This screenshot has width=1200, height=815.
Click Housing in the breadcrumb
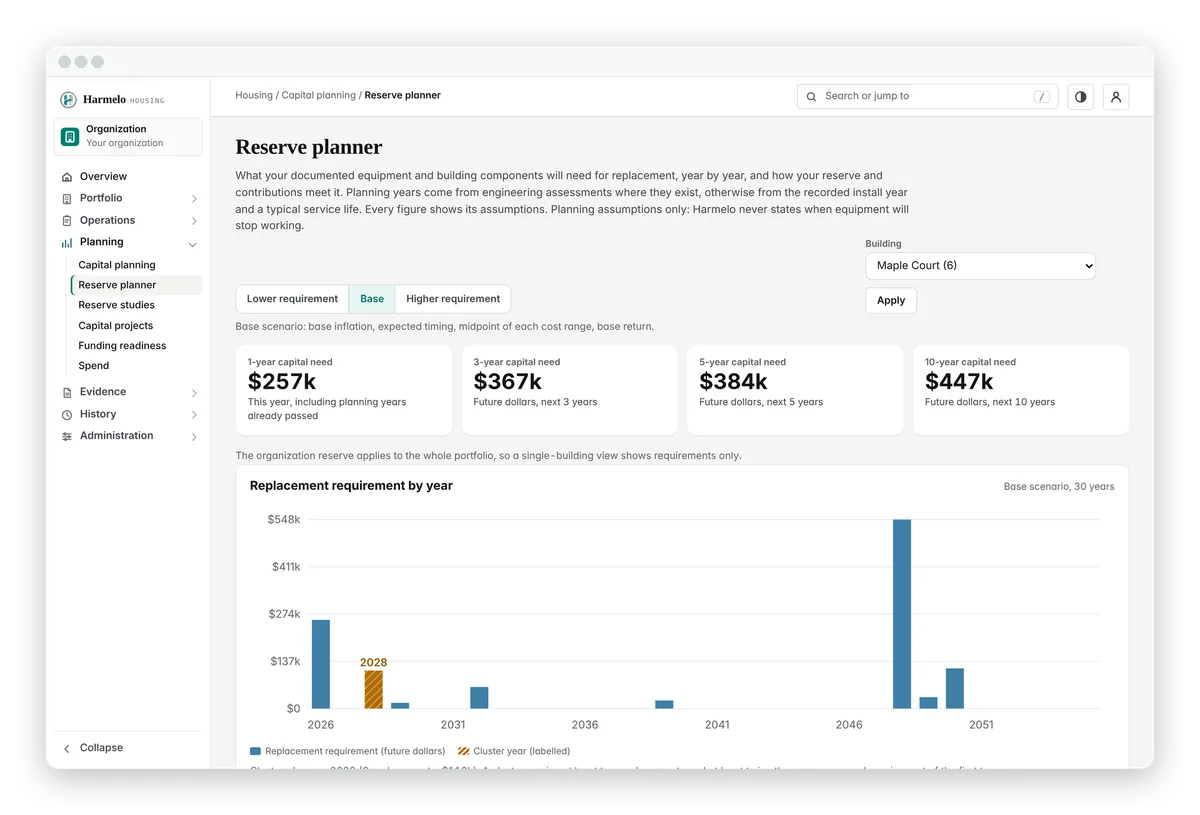(254, 96)
